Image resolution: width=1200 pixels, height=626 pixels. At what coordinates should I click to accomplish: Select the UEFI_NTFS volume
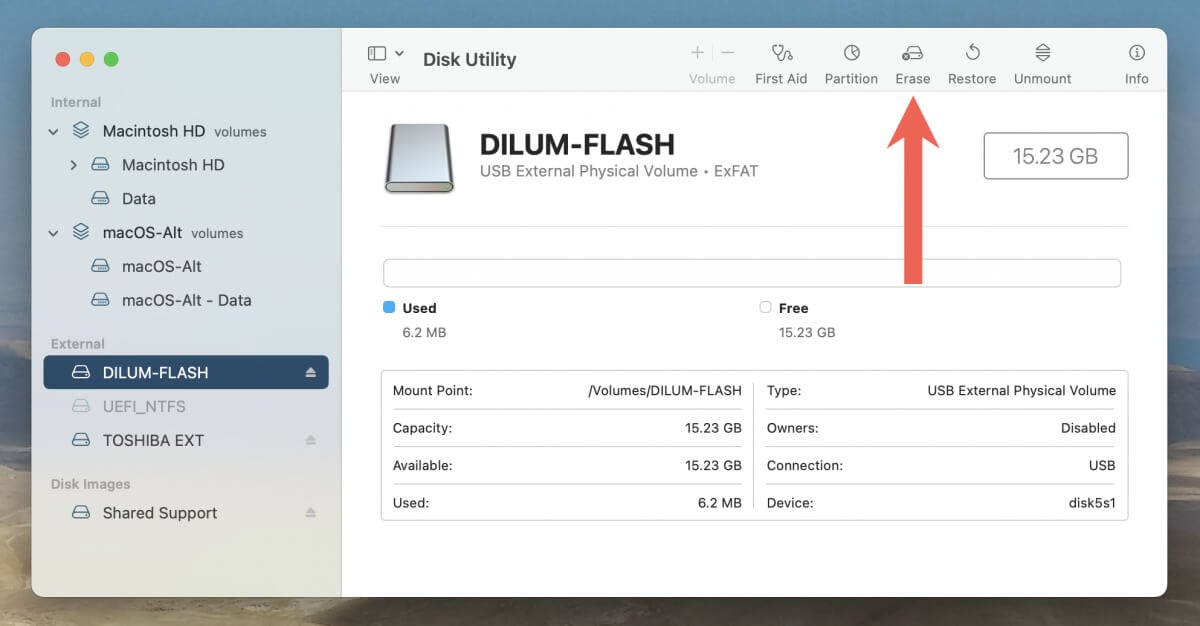143,407
